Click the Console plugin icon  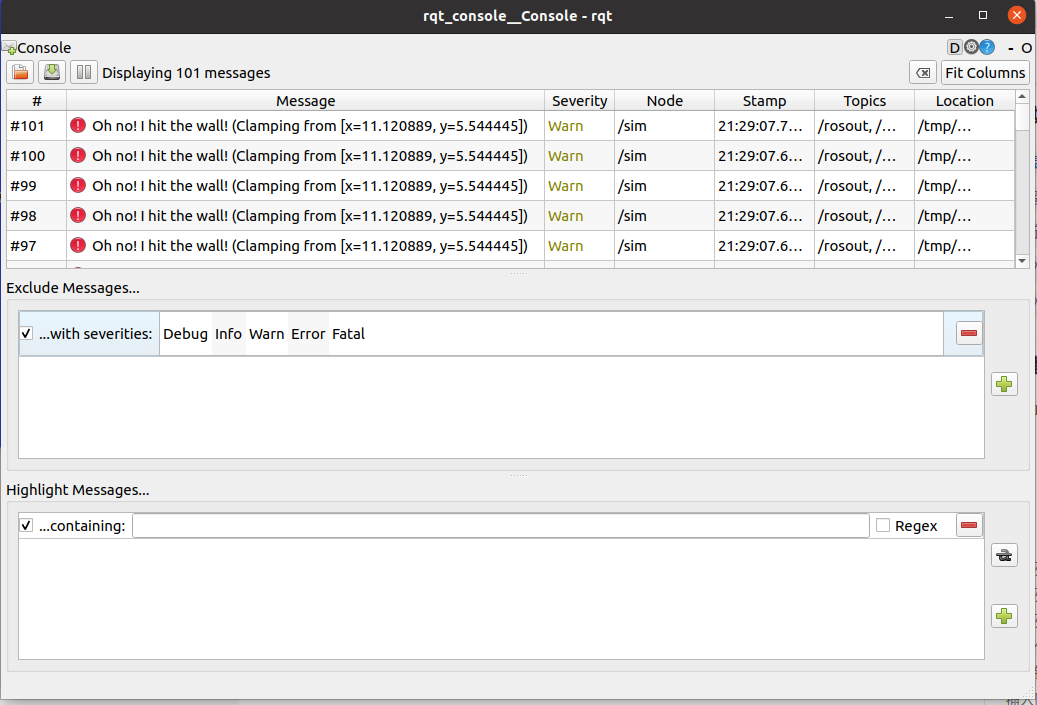coord(9,48)
